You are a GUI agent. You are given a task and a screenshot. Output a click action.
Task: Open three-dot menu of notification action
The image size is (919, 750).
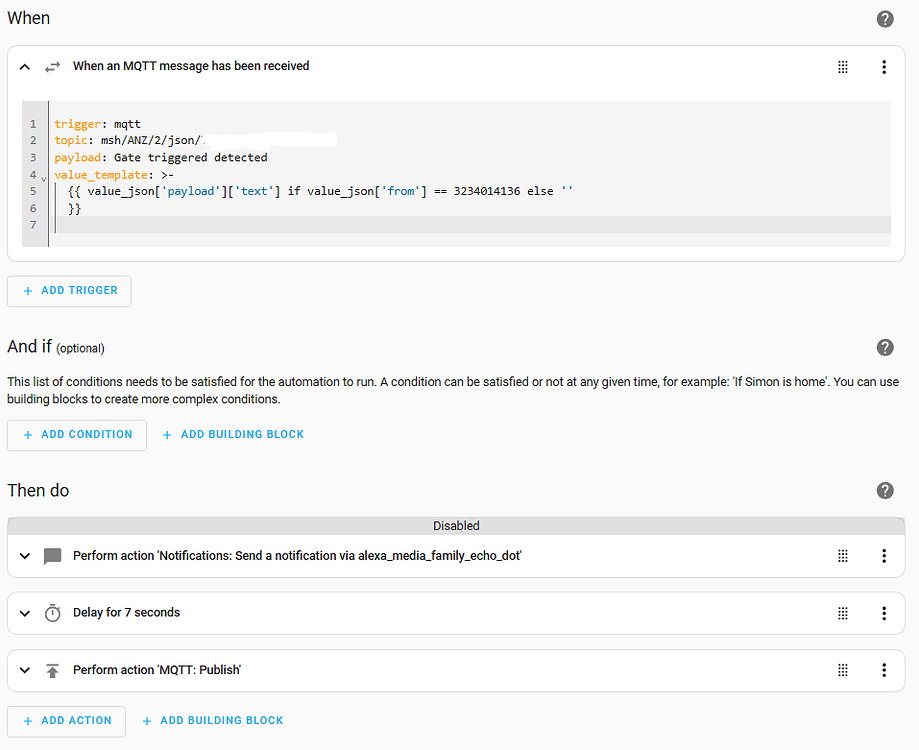coord(884,556)
